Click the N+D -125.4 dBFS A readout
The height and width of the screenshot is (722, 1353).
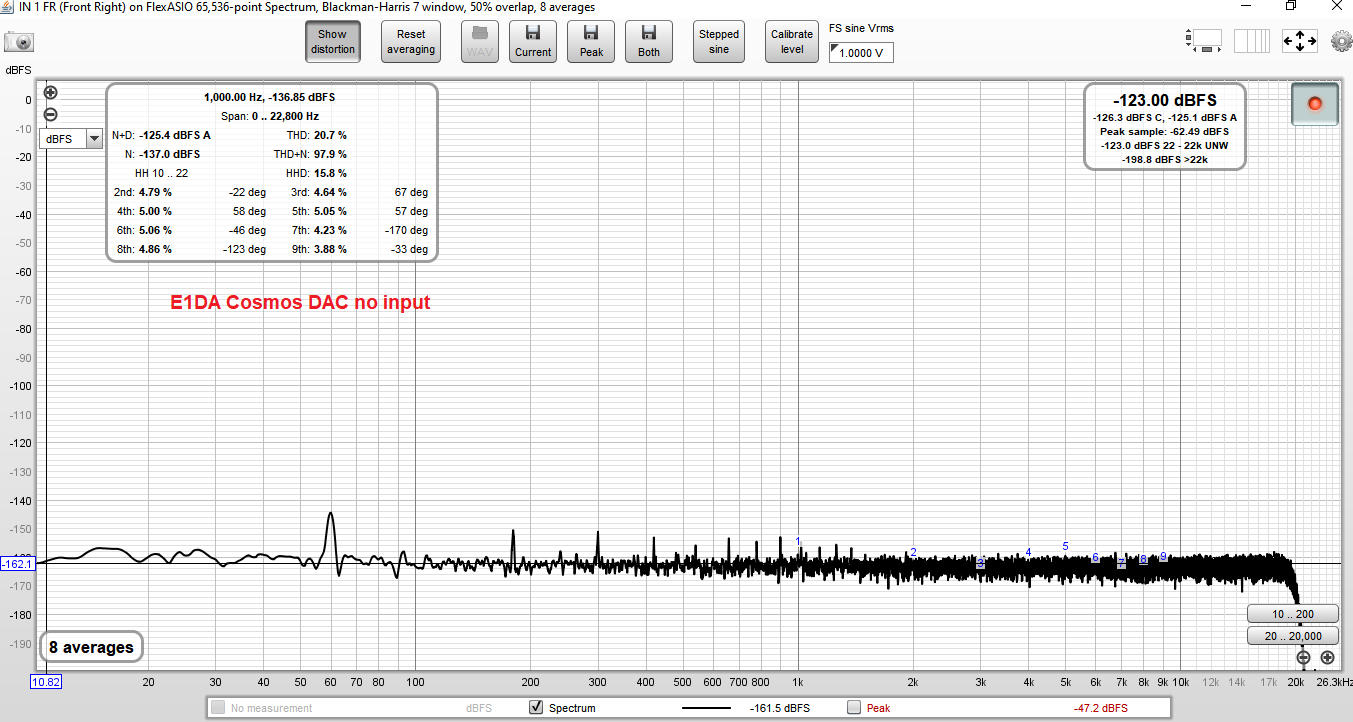[x=161, y=135]
